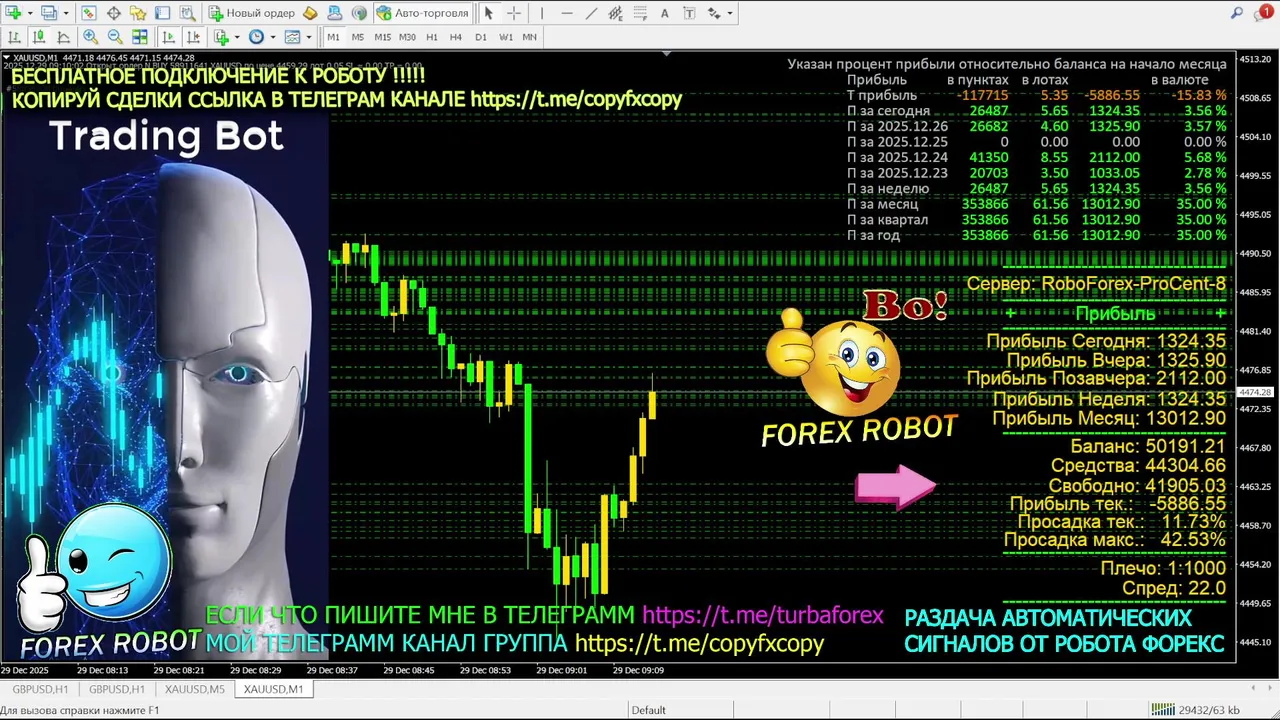Open the Strategy Tester icon
Screen dimensions: 1280x720
[187, 13]
